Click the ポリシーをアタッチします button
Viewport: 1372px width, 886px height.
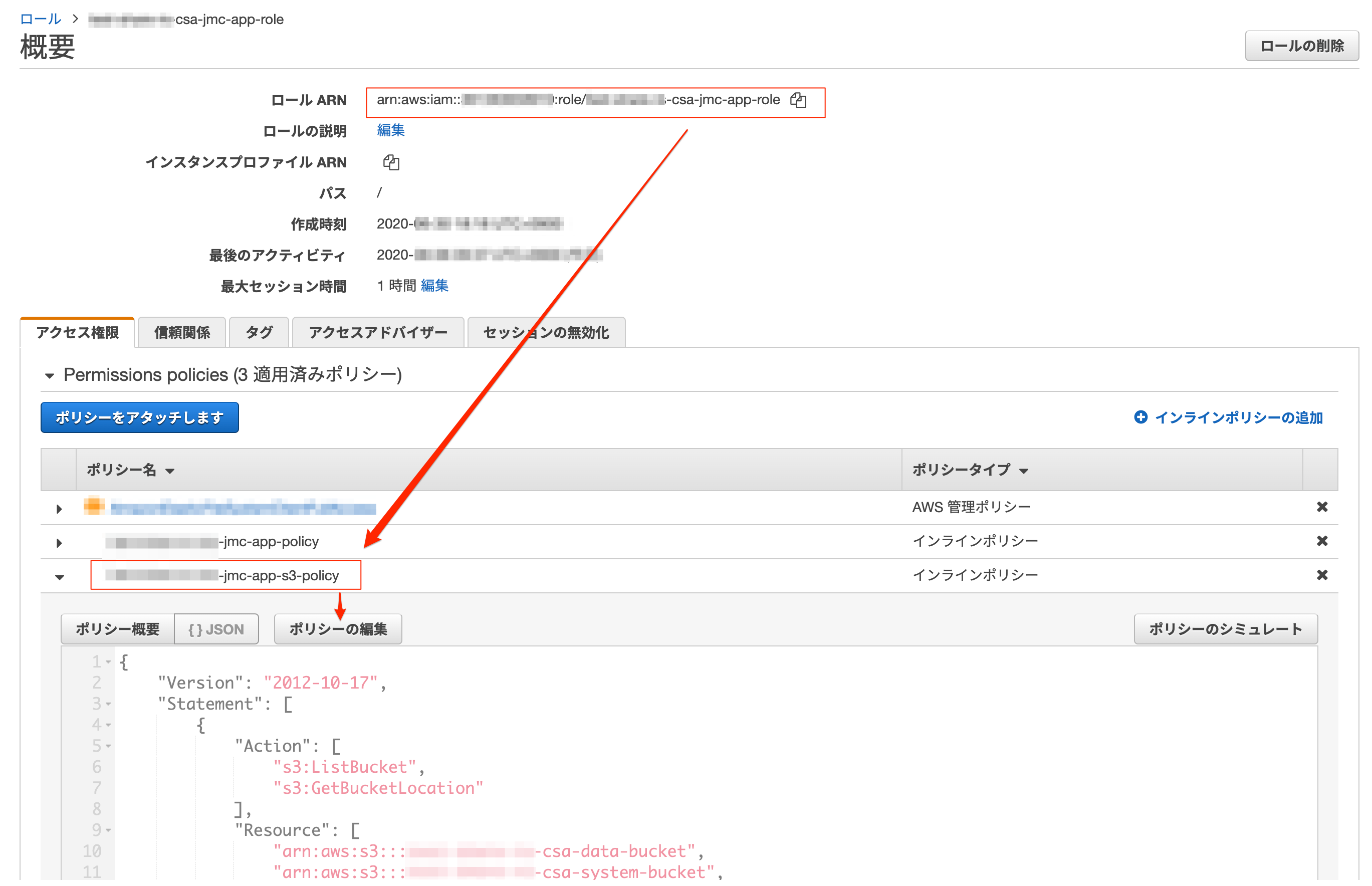(x=139, y=417)
